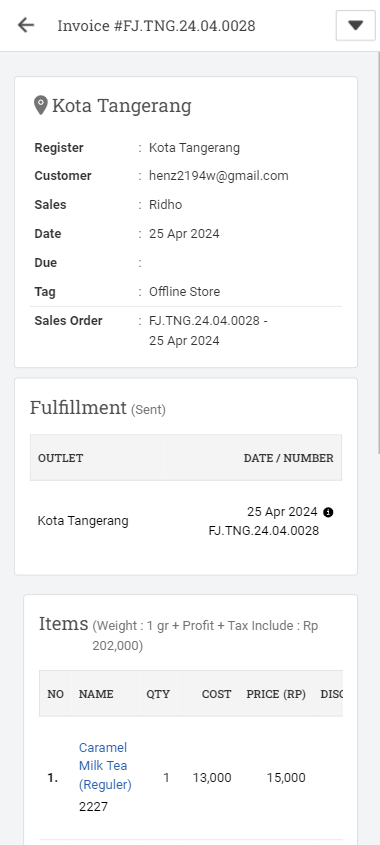Click the Offline Store tag value
Viewport: 380px width, 845px height.
click(x=184, y=292)
